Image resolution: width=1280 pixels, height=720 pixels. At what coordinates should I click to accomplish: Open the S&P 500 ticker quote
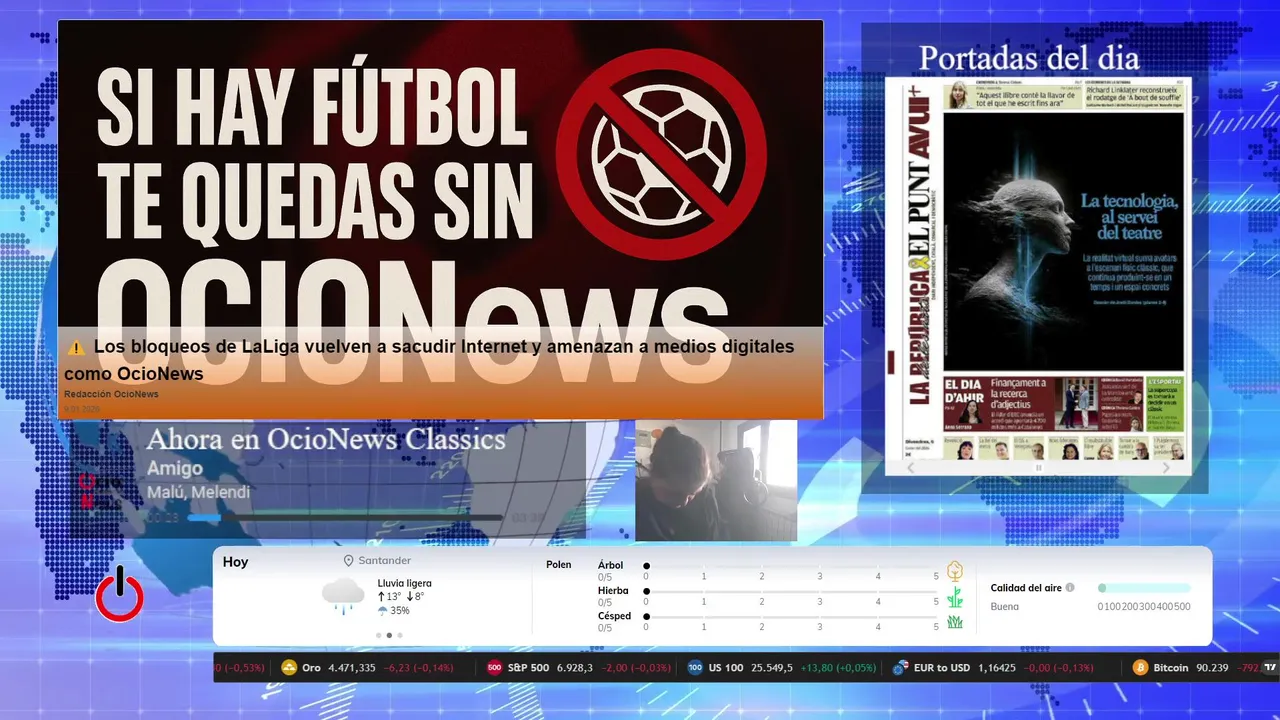(579, 667)
